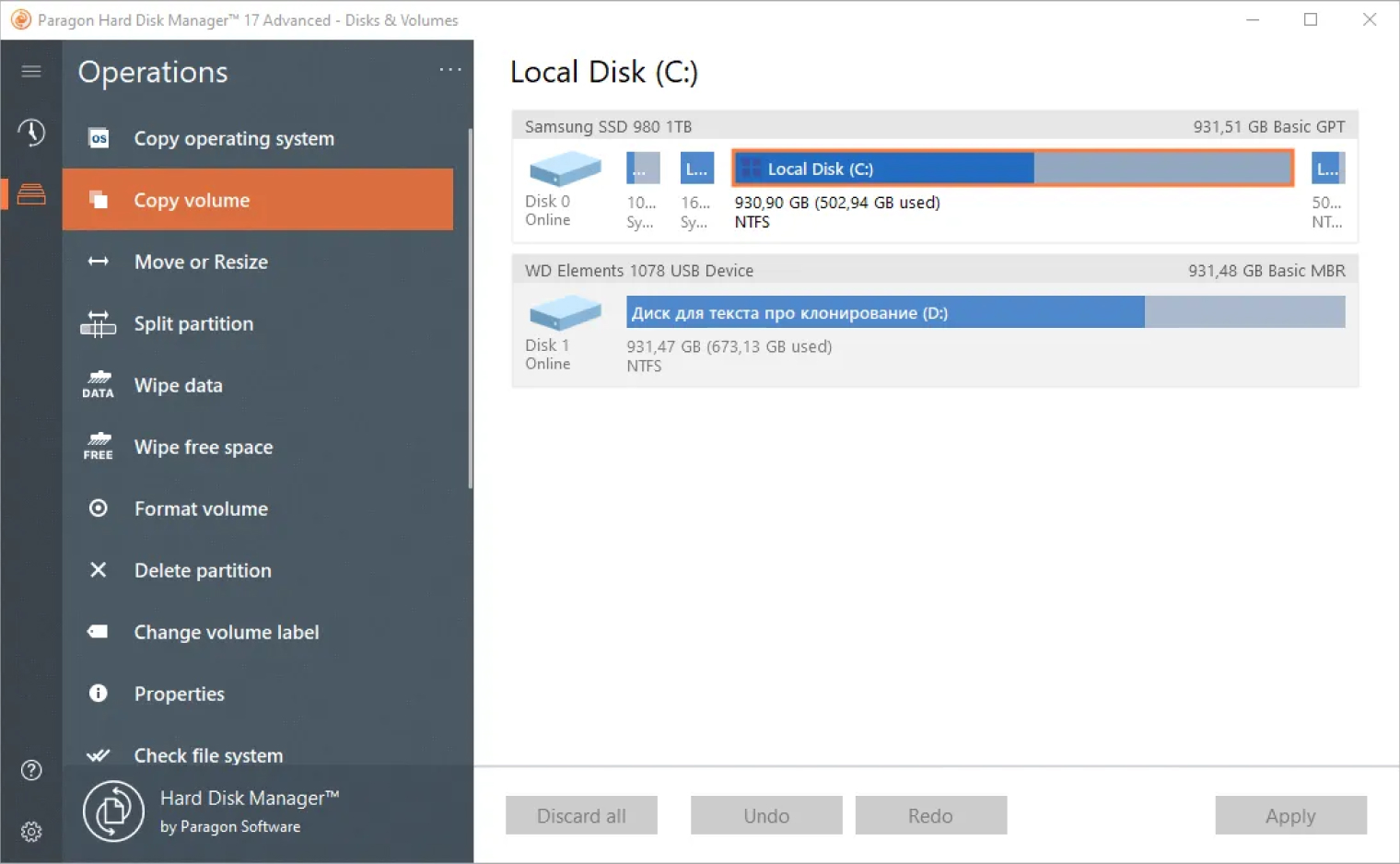Open the settings gear icon

pyautogui.click(x=31, y=832)
